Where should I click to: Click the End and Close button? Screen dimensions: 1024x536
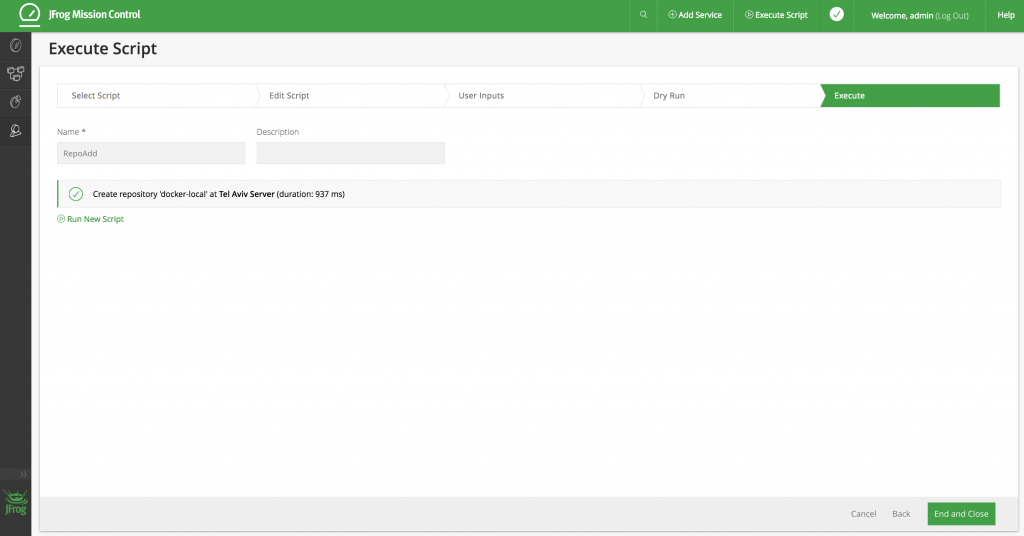961,514
